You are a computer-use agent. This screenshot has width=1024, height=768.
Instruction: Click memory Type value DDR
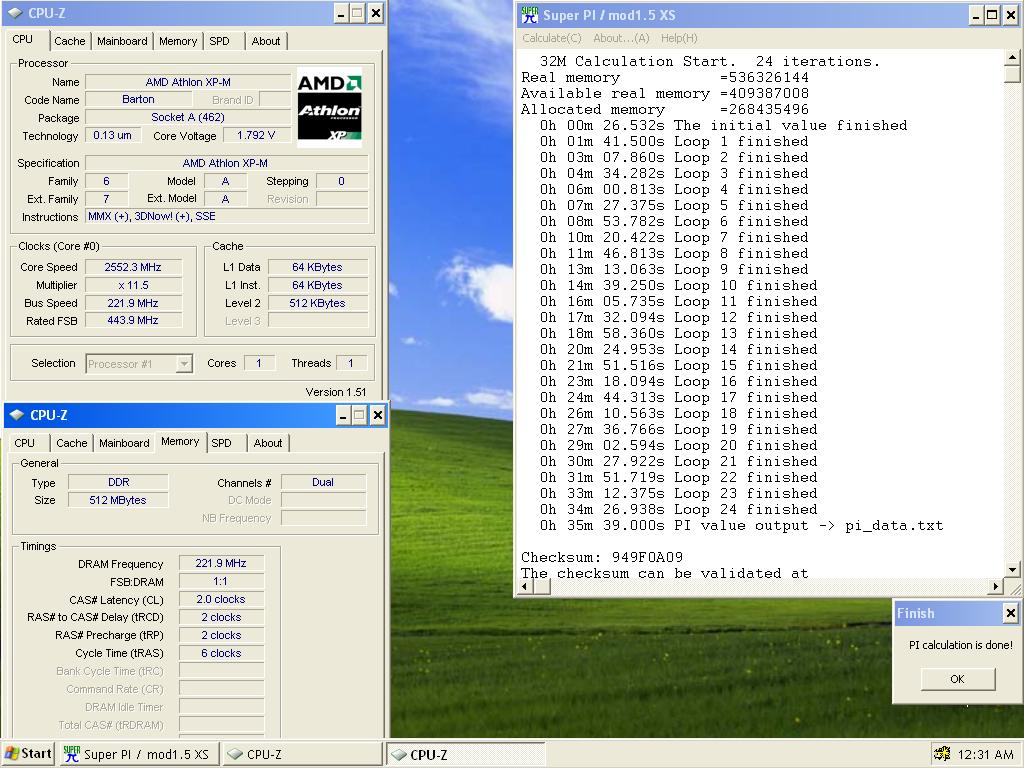pos(118,482)
